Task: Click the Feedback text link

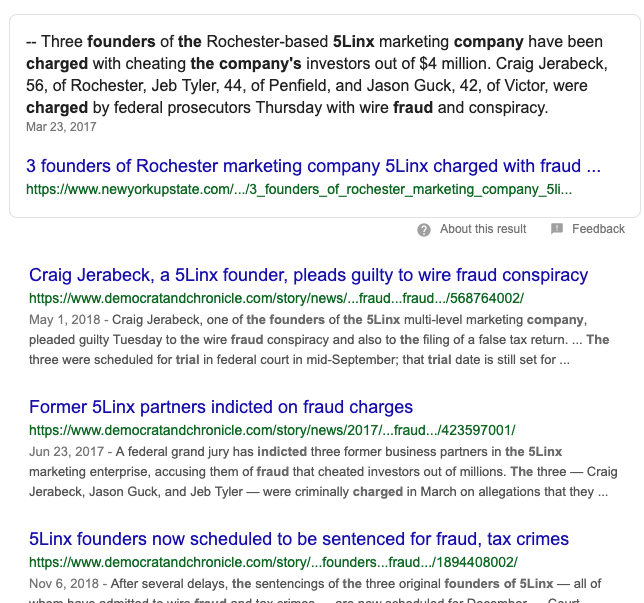Action: pos(598,229)
